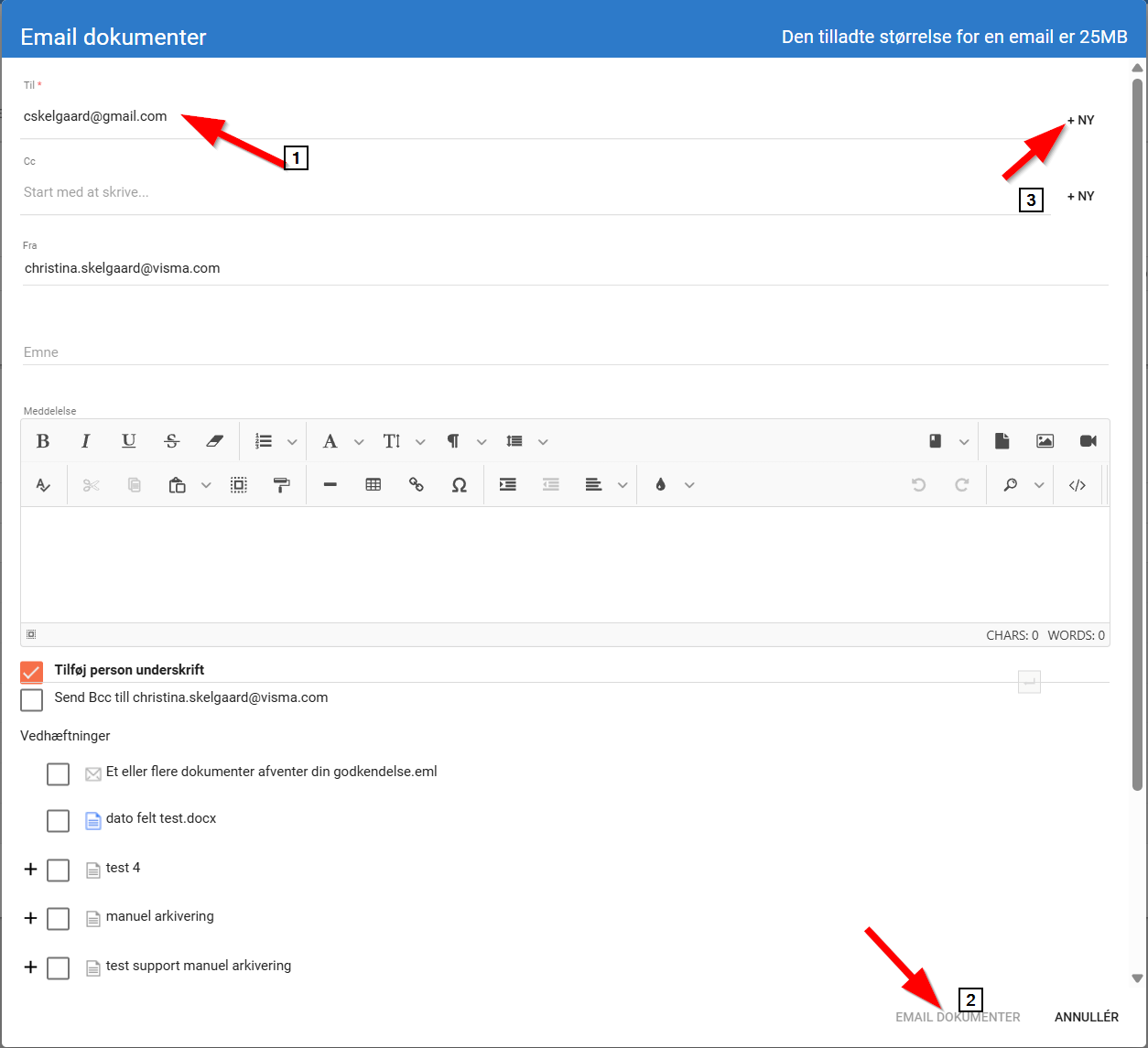The width and height of the screenshot is (1148, 1048).
Task: Open the template dropdown arrow
Action: click(964, 442)
